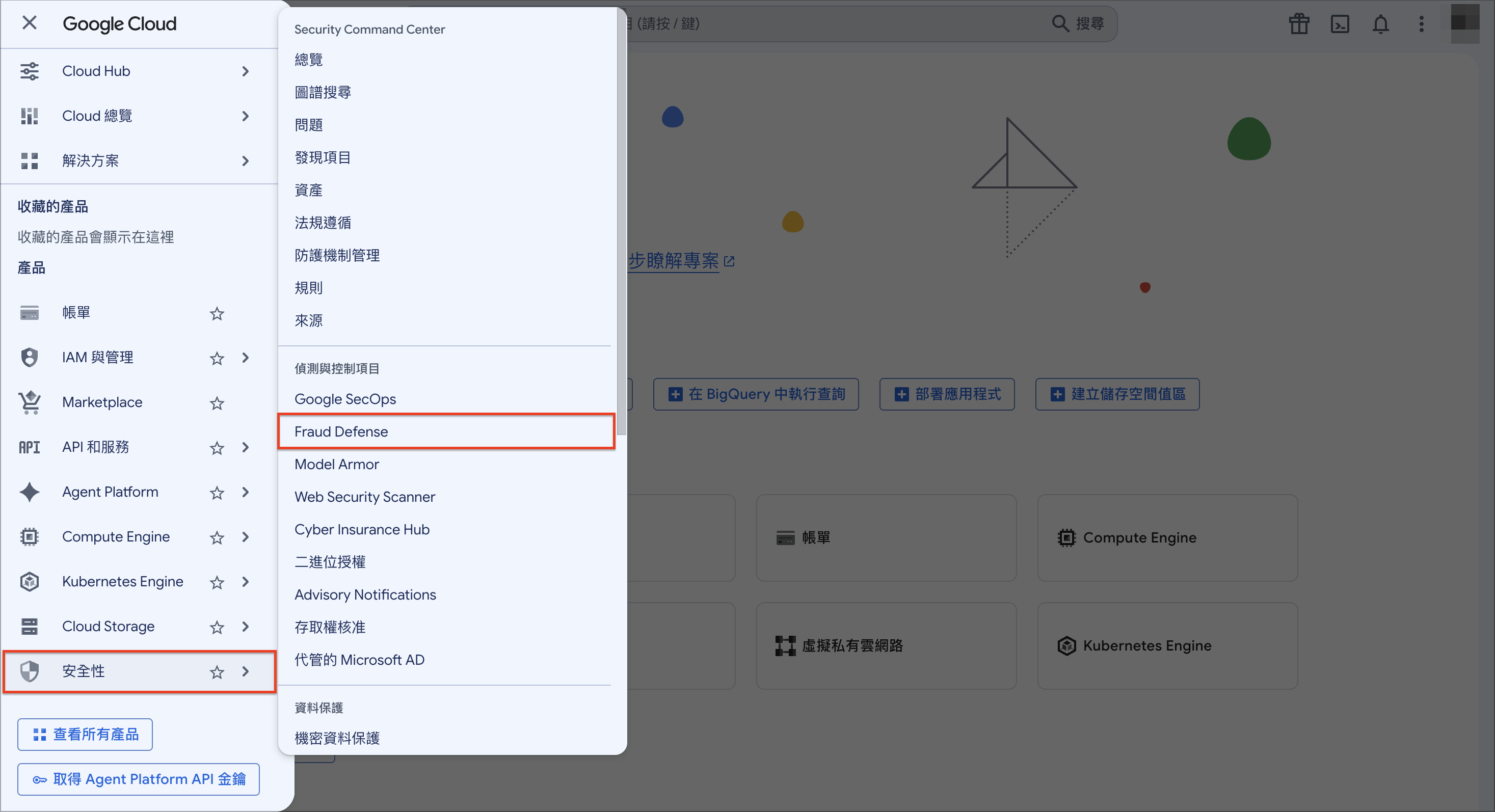
Task: Pin IAM 與管理 with its star
Action: tap(217, 358)
